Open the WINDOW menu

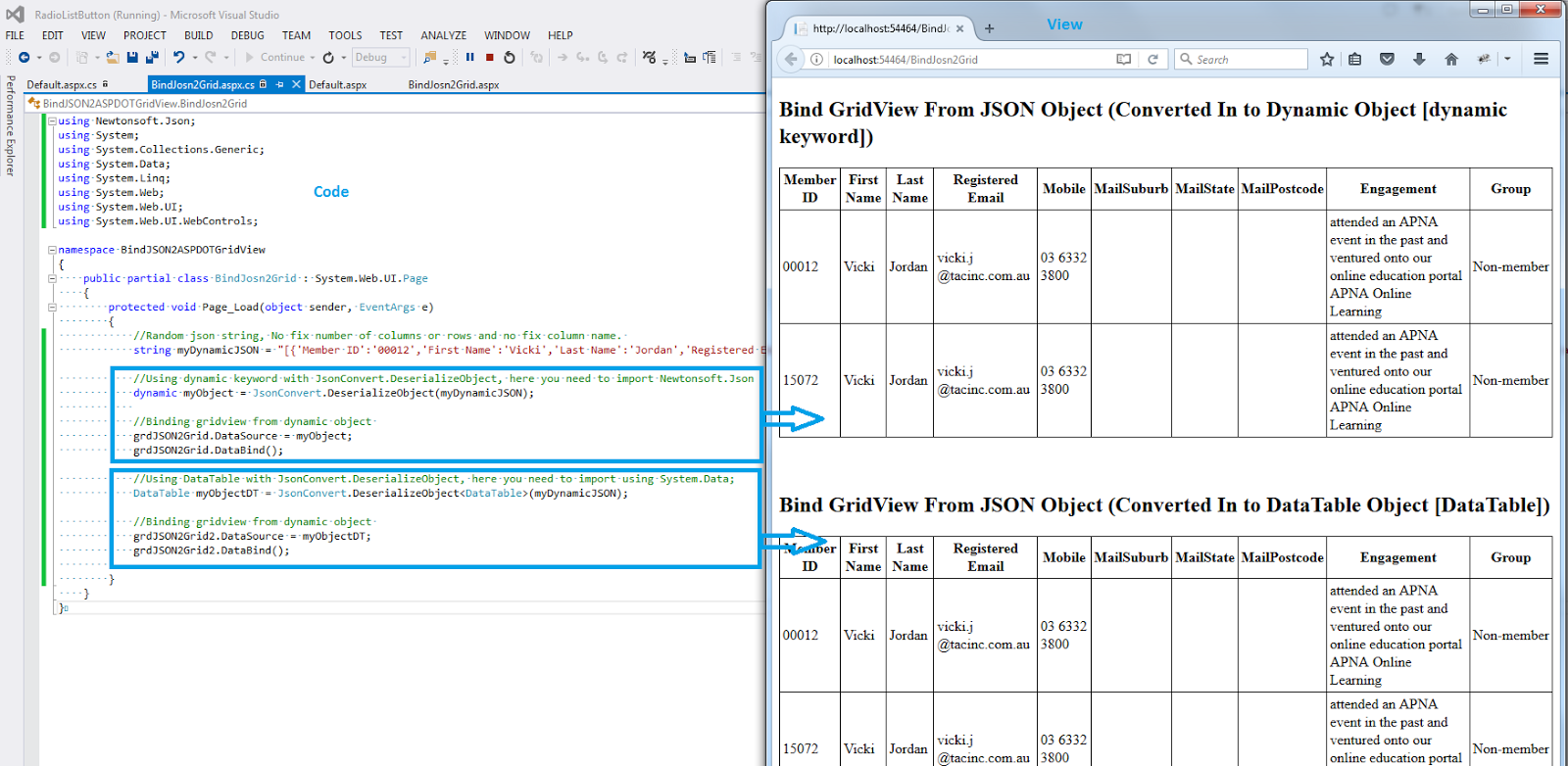[x=507, y=35]
